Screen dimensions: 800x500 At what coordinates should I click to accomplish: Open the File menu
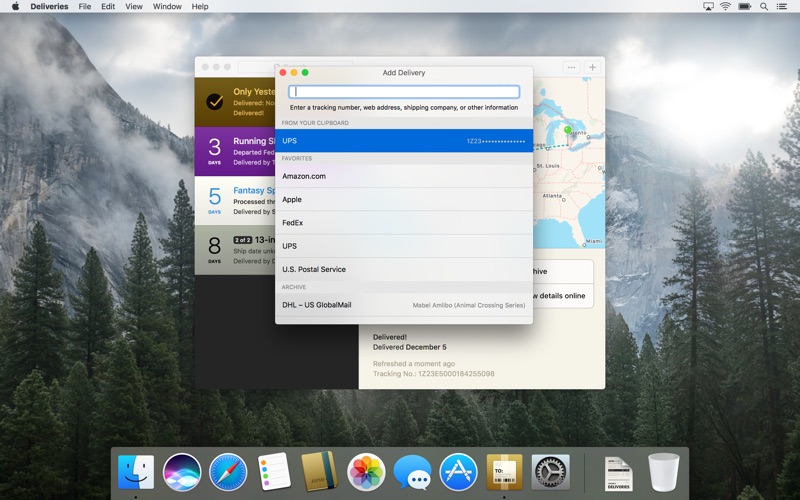[x=85, y=6]
